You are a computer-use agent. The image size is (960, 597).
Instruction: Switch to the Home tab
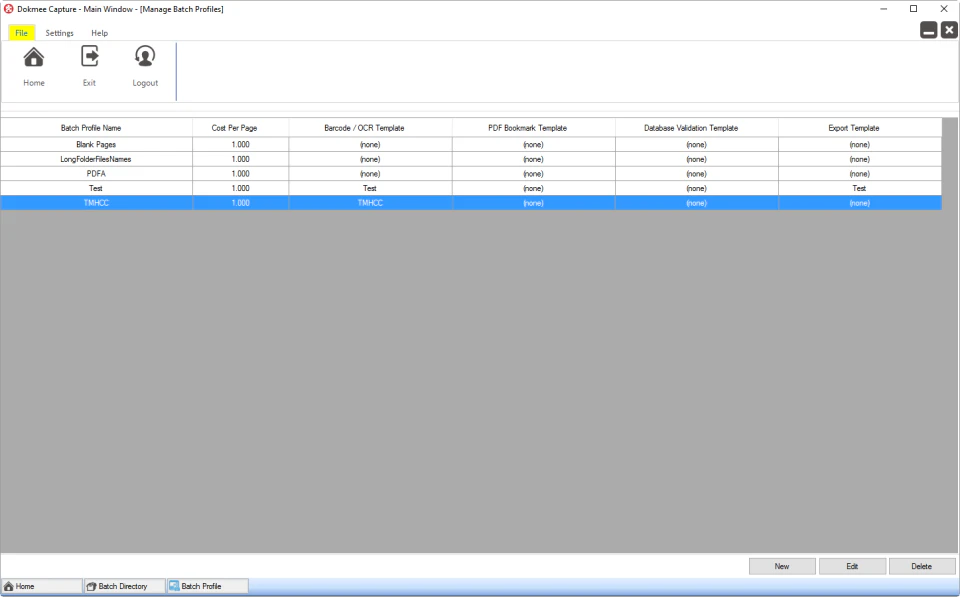42,586
